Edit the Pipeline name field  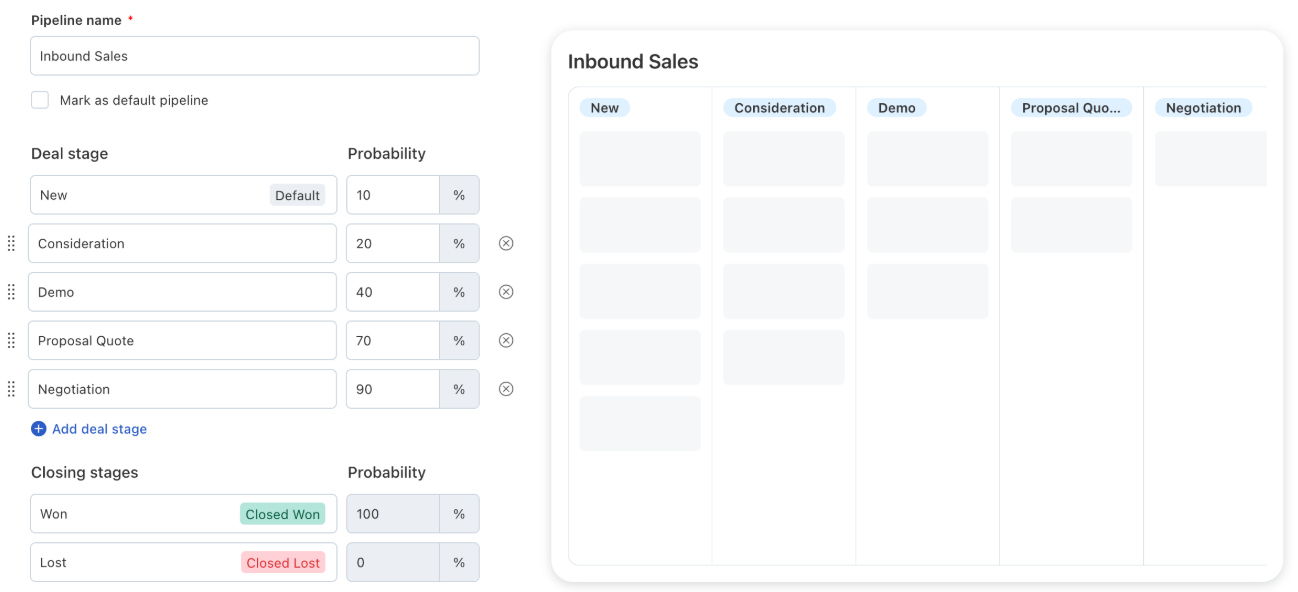(x=255, y=56)
